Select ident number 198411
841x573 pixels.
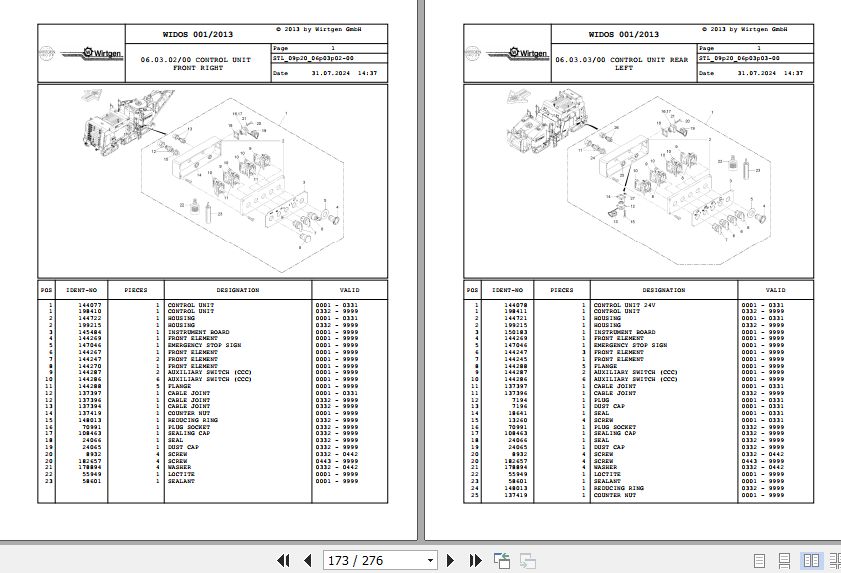(x=515, y=311)
